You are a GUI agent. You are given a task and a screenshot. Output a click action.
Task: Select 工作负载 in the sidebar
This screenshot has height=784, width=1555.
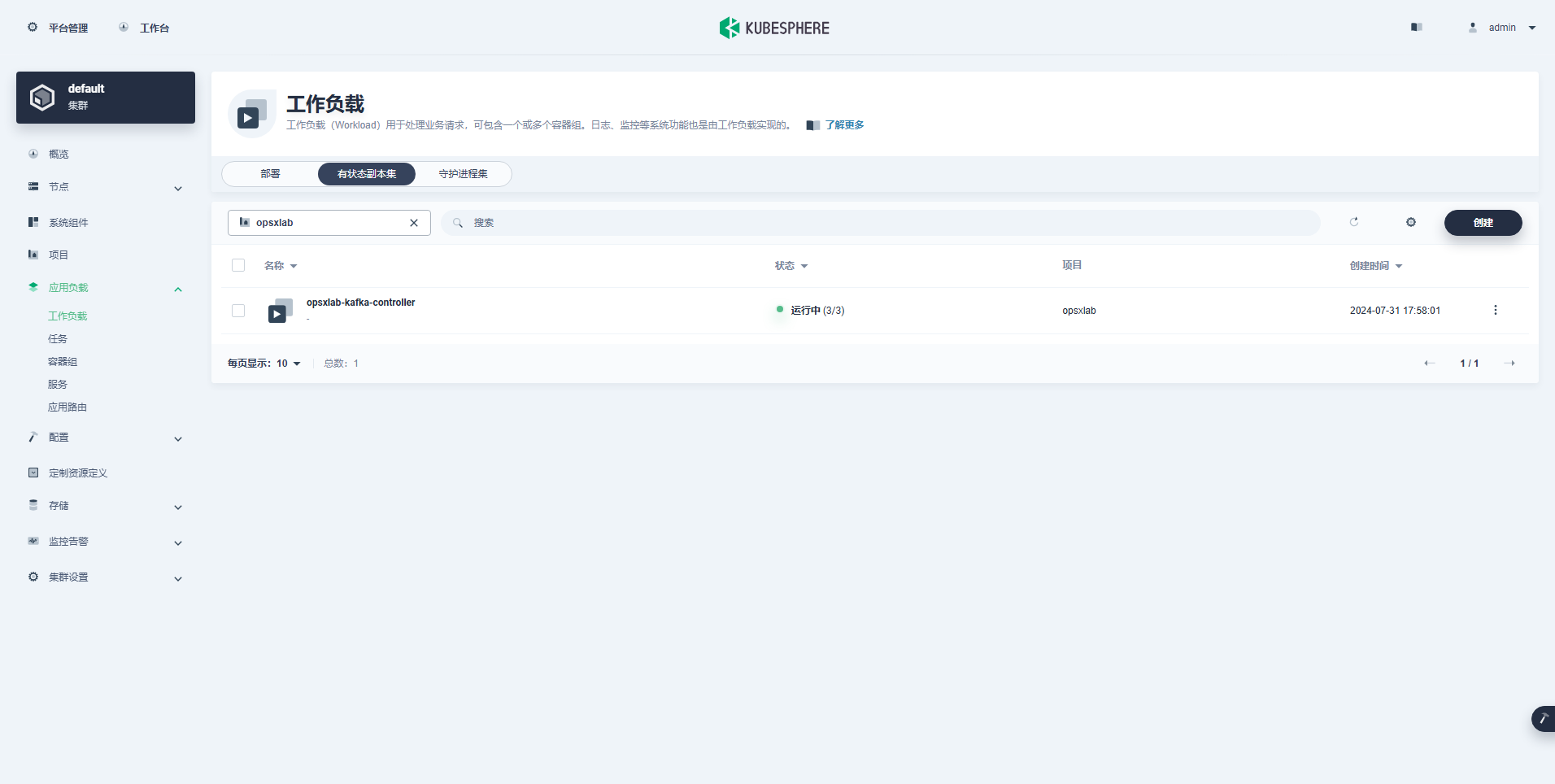tap(68, 316)
